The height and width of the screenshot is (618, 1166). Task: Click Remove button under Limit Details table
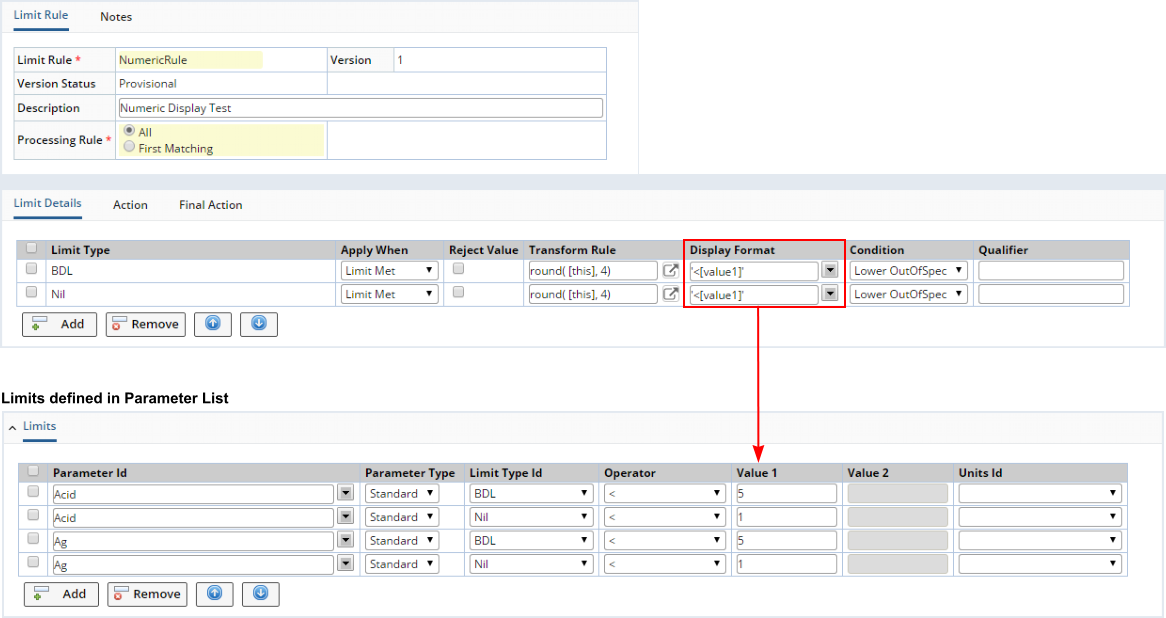146,324
